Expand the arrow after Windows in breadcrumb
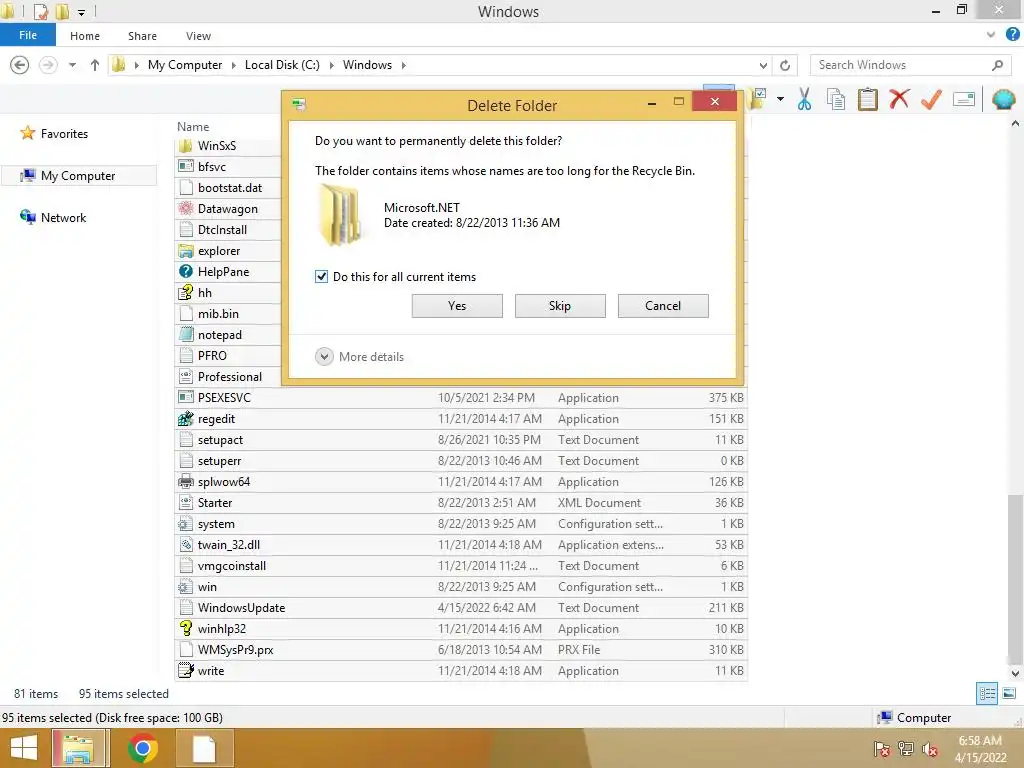 point(404,65)
